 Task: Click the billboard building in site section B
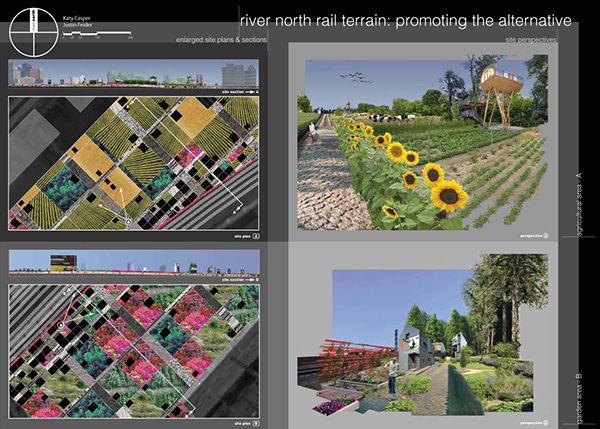(x=64, y=263)
